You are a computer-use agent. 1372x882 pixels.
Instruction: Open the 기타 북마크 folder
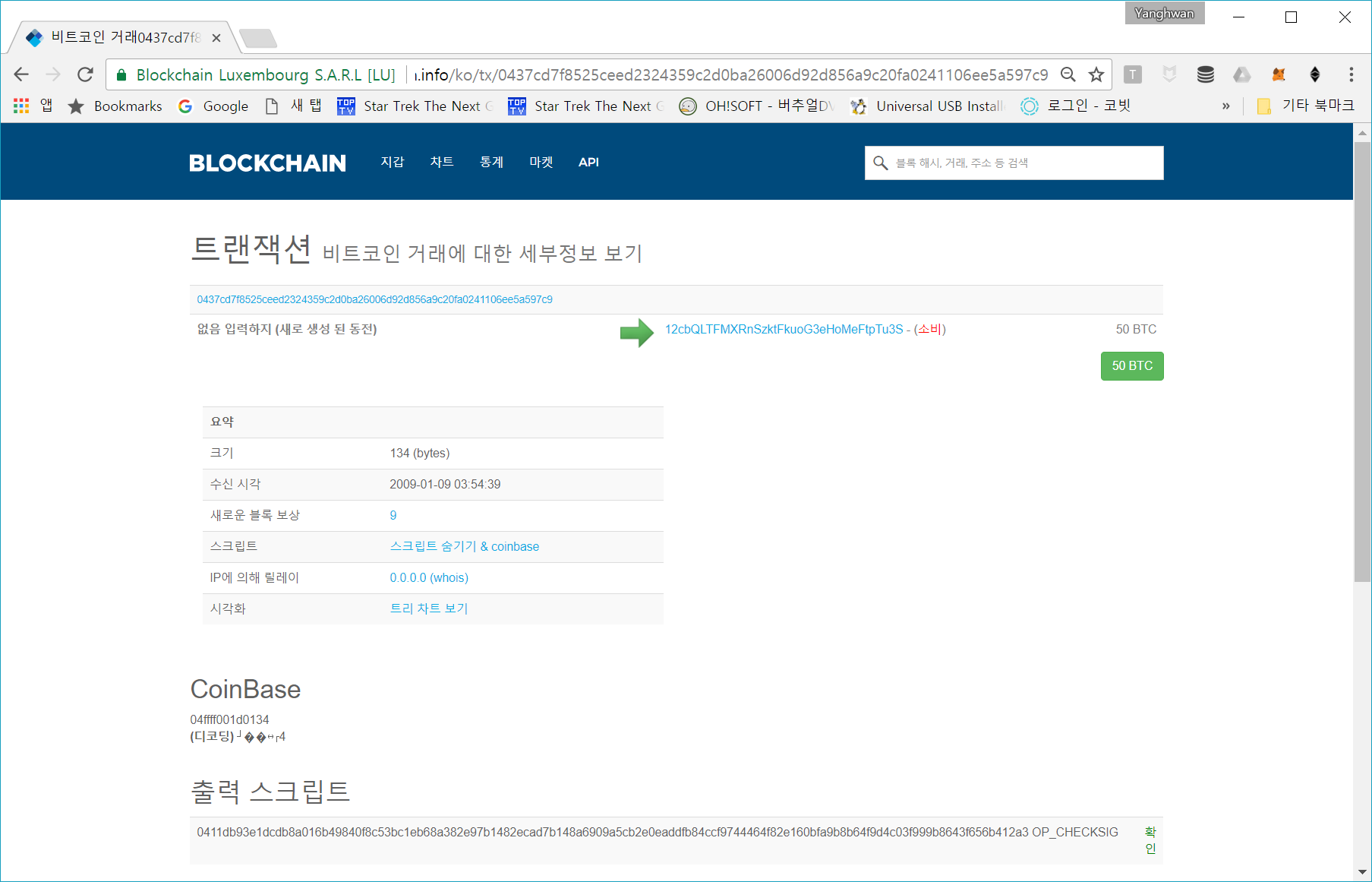coord(1306,106)
